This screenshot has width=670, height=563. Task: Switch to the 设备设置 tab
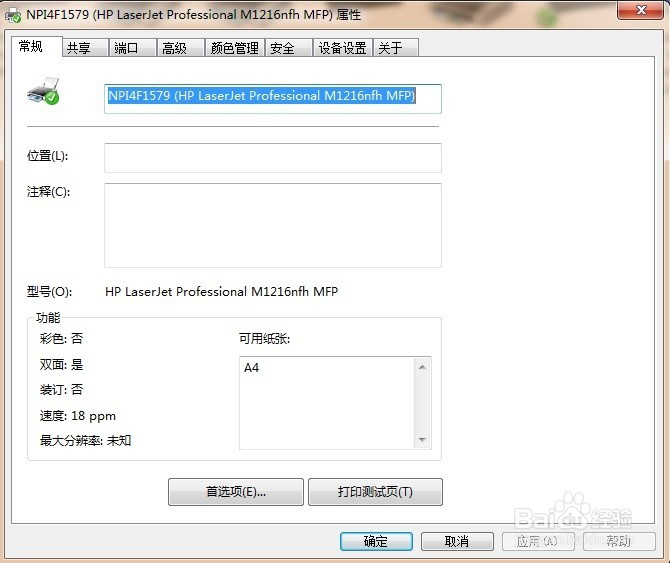343,48
